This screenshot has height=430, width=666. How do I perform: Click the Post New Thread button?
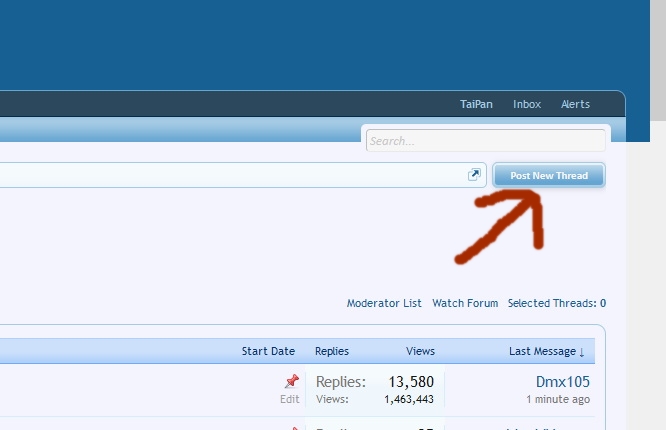coord(549,175)
